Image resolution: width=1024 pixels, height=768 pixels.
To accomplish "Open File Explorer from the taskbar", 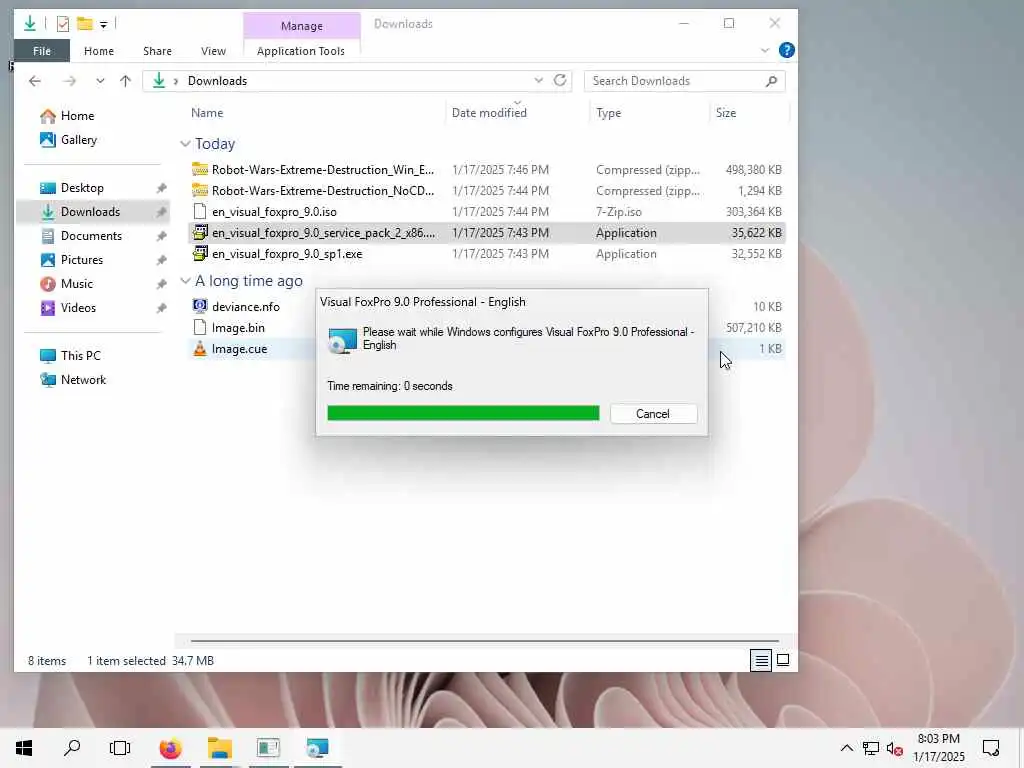I will [x=220, y=748].
